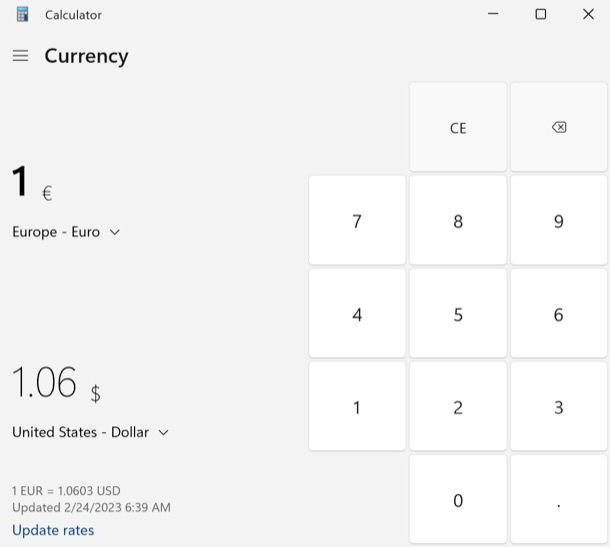Open the United States - Dollar dropdown
Image resolution: width=610 pixels, height=547 pixels.
(x=90, y=432)
